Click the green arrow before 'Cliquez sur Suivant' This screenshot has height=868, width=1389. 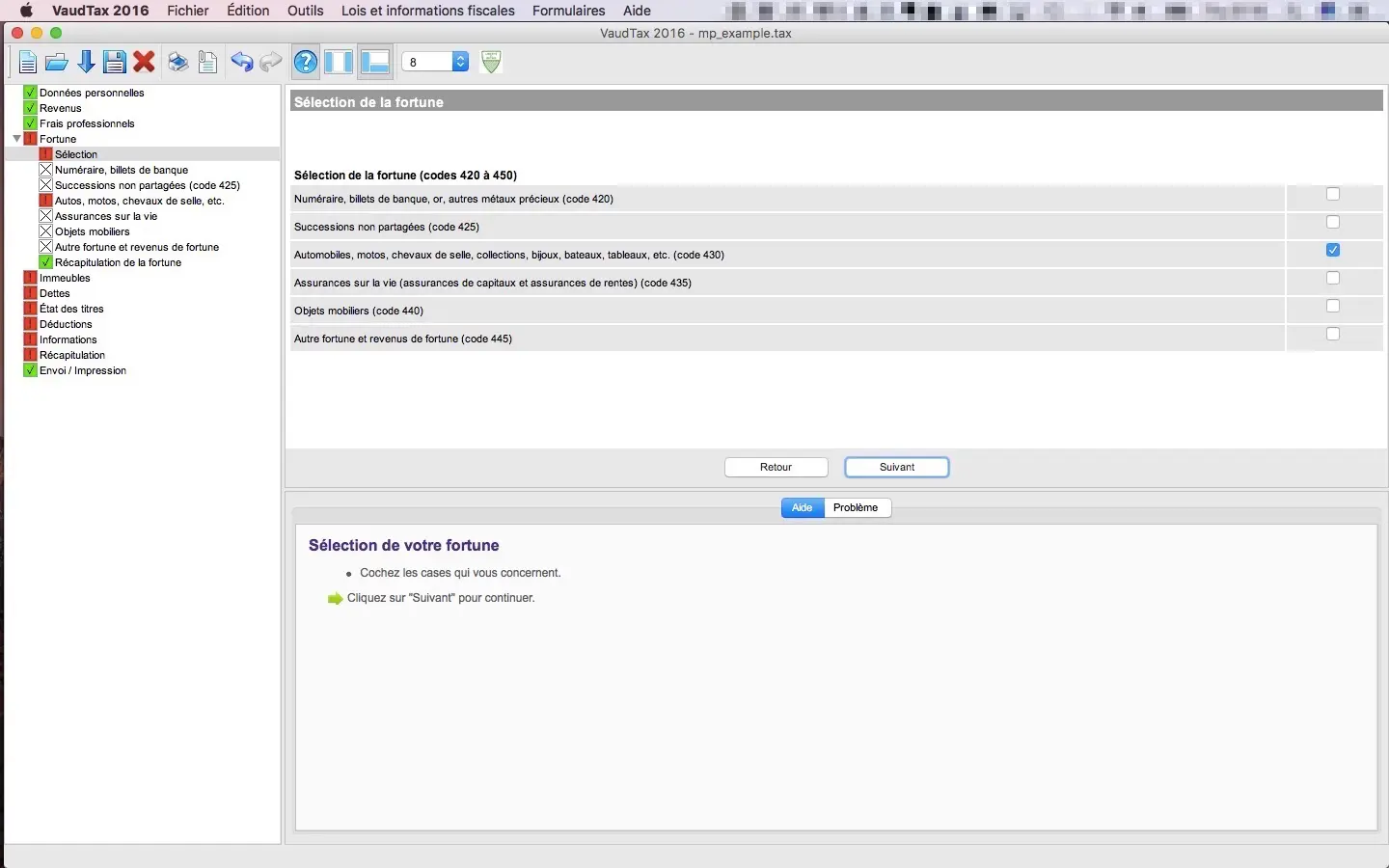coord(336,599)
